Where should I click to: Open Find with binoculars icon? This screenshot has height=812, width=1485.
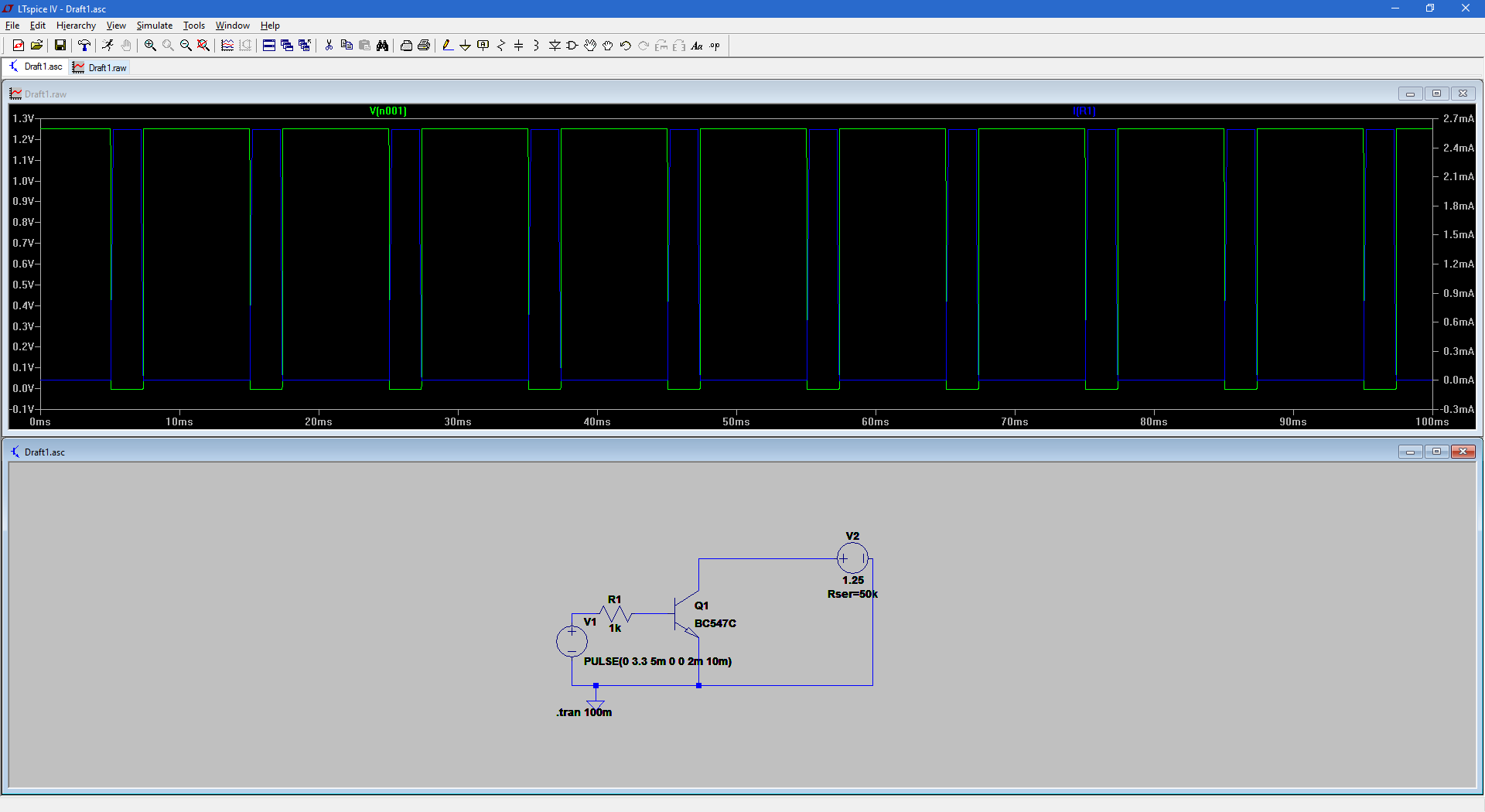click(382, 46)
